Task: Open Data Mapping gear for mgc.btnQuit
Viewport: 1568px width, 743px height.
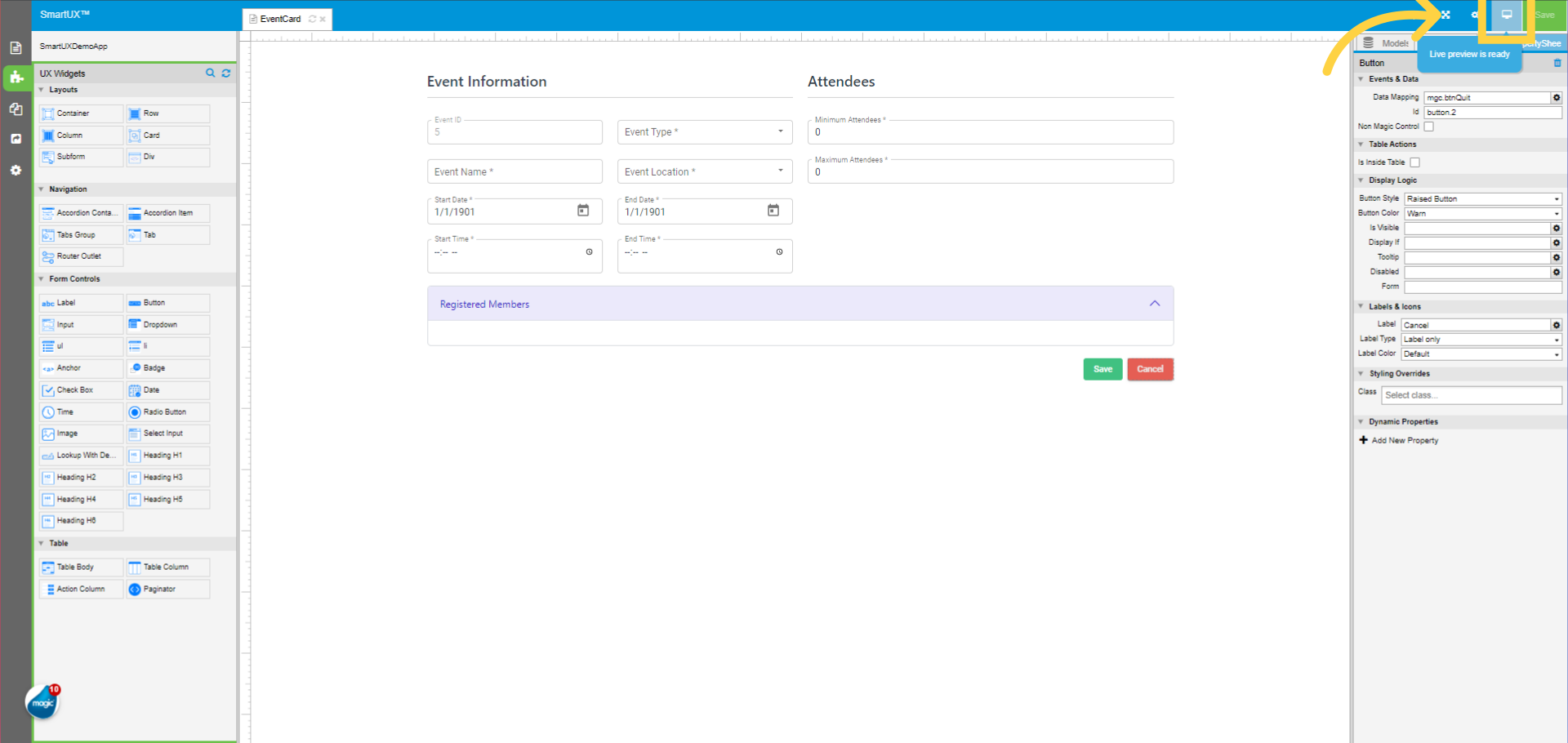Action: tap(1556, 97)
